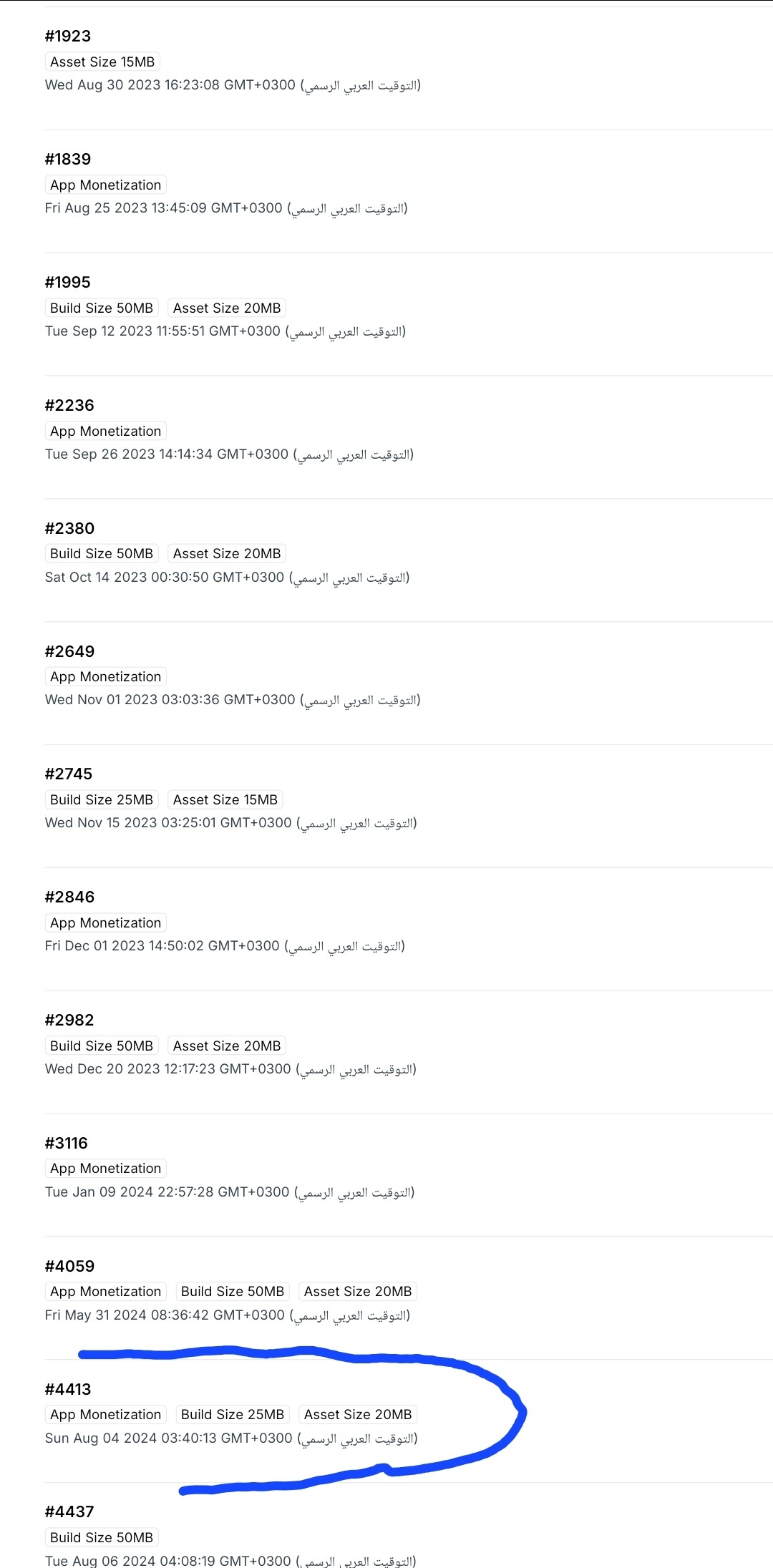
Task: Open entry #2846
Action: pos(69,897)
